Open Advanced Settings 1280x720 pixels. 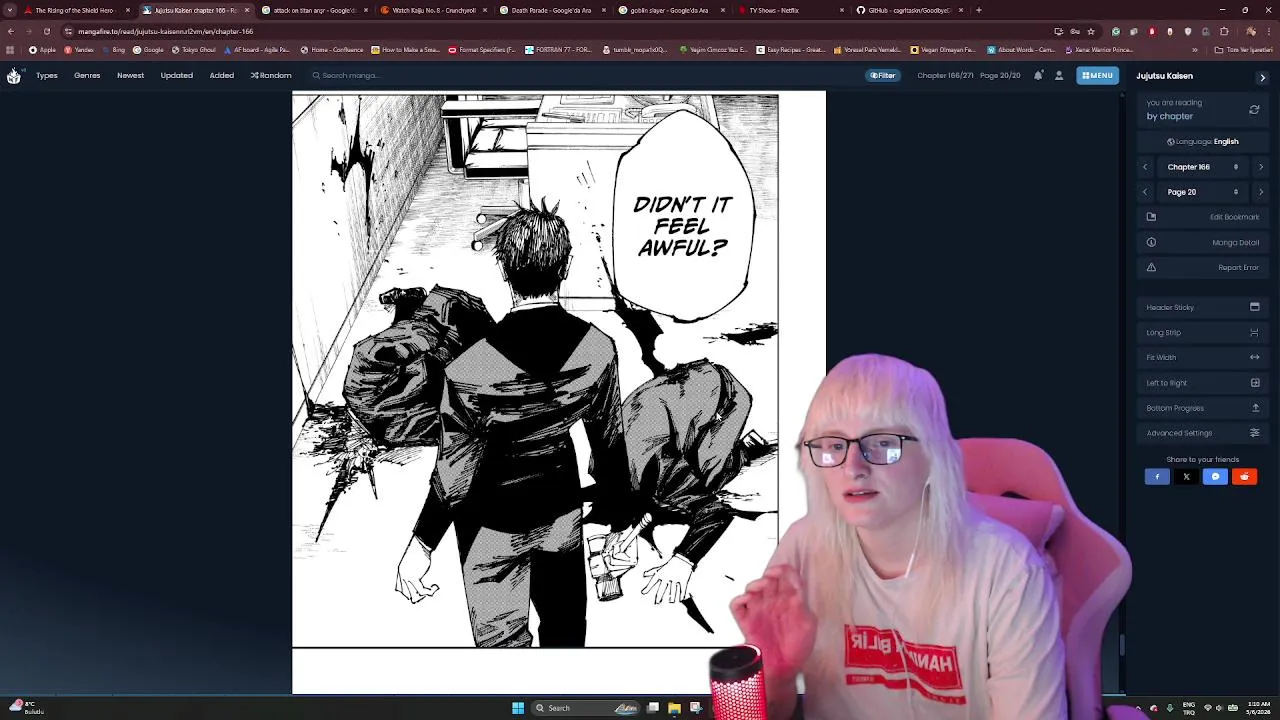1203,433
